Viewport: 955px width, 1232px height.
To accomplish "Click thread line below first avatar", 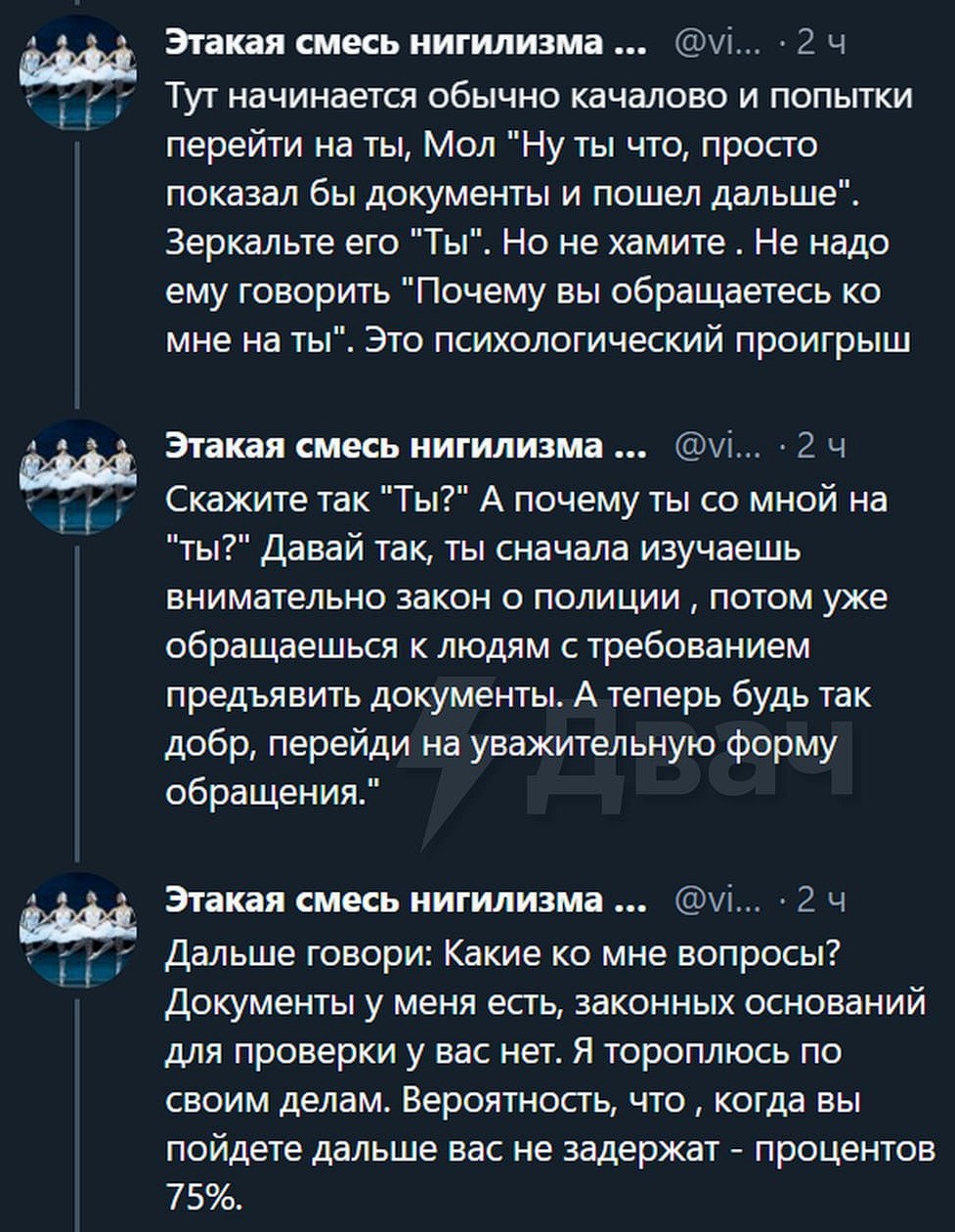I will pos(77,274).
